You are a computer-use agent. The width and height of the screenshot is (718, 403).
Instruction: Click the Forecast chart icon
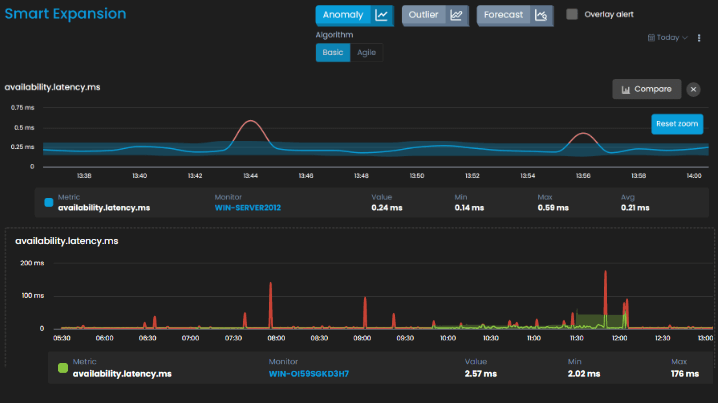pyautogui.click(x=541, y=15)
